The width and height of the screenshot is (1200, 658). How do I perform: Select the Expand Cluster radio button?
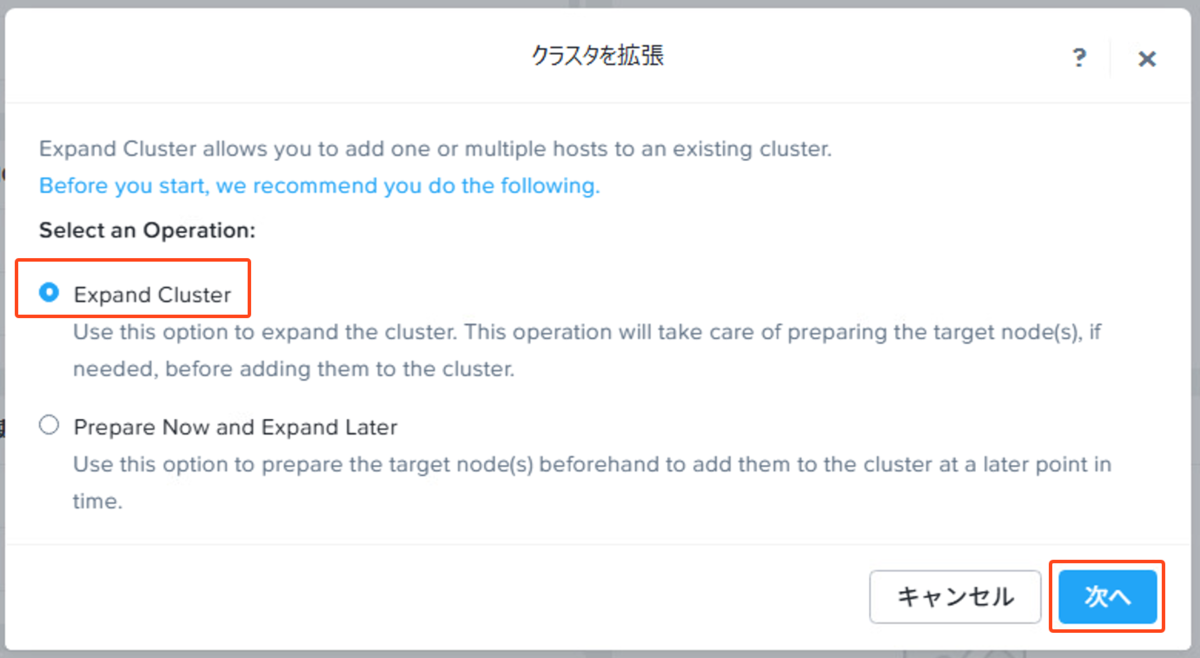[49, 293]
